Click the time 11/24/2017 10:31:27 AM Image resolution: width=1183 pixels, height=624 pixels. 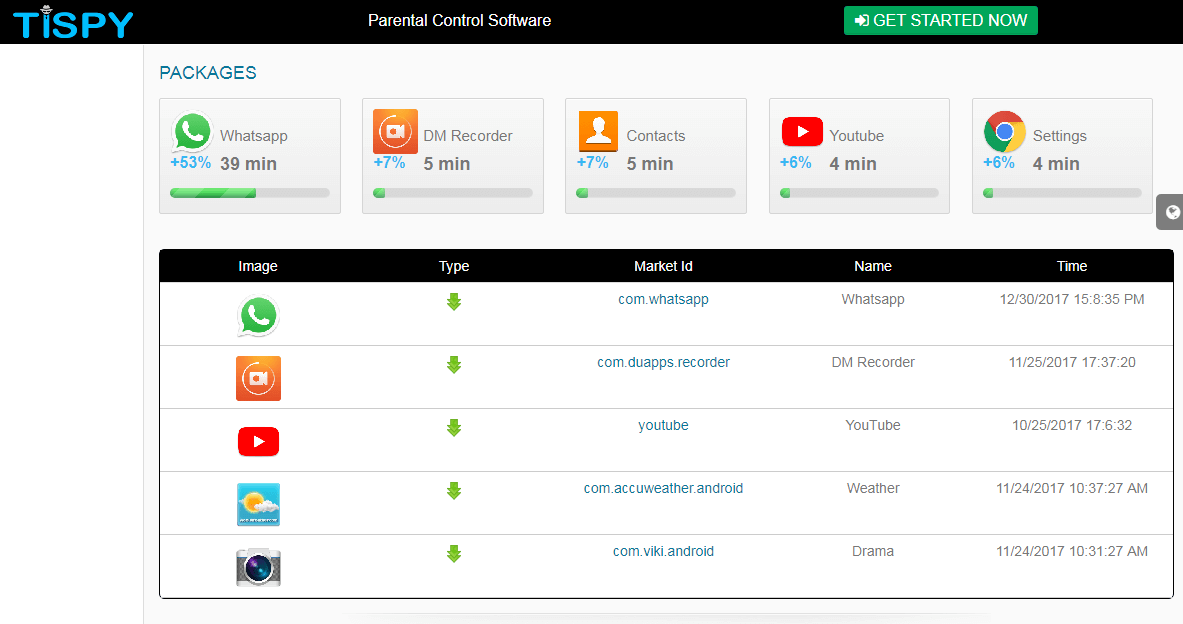point(1072,552)
